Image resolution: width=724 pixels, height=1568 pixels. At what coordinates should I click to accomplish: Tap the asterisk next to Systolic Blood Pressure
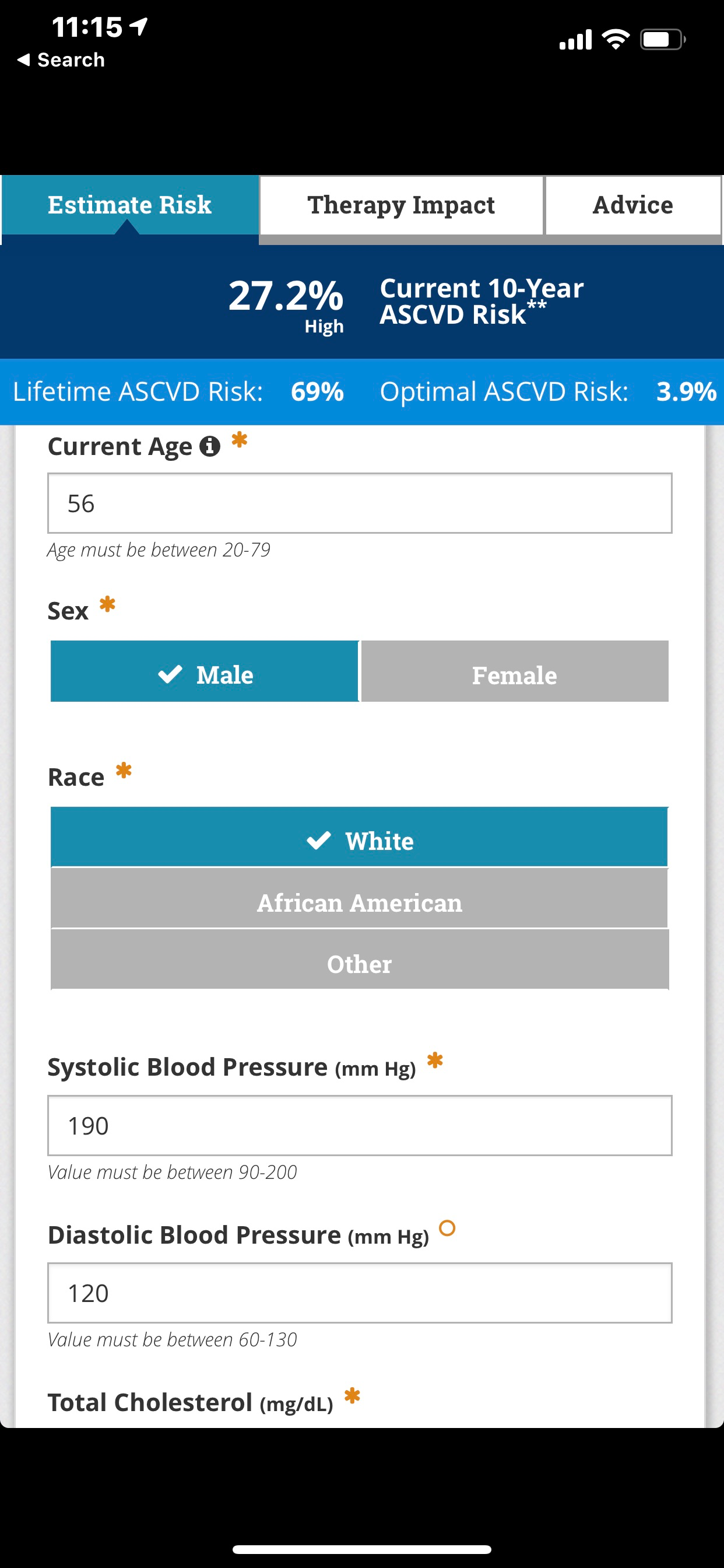click(435, 1063)
